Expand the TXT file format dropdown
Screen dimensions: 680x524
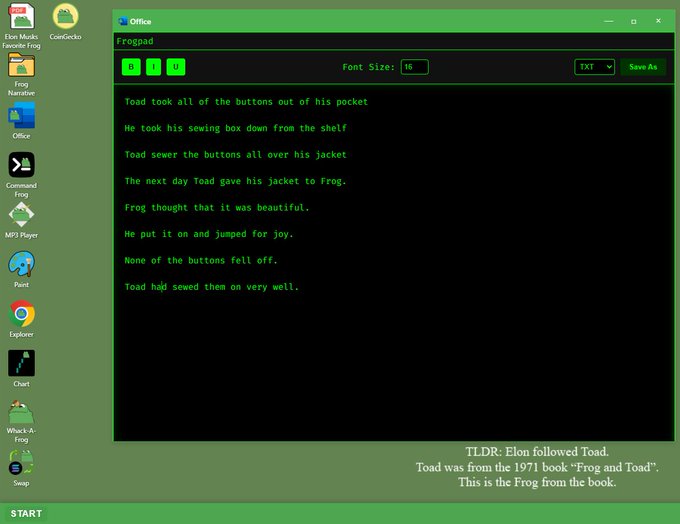point(594,67)
